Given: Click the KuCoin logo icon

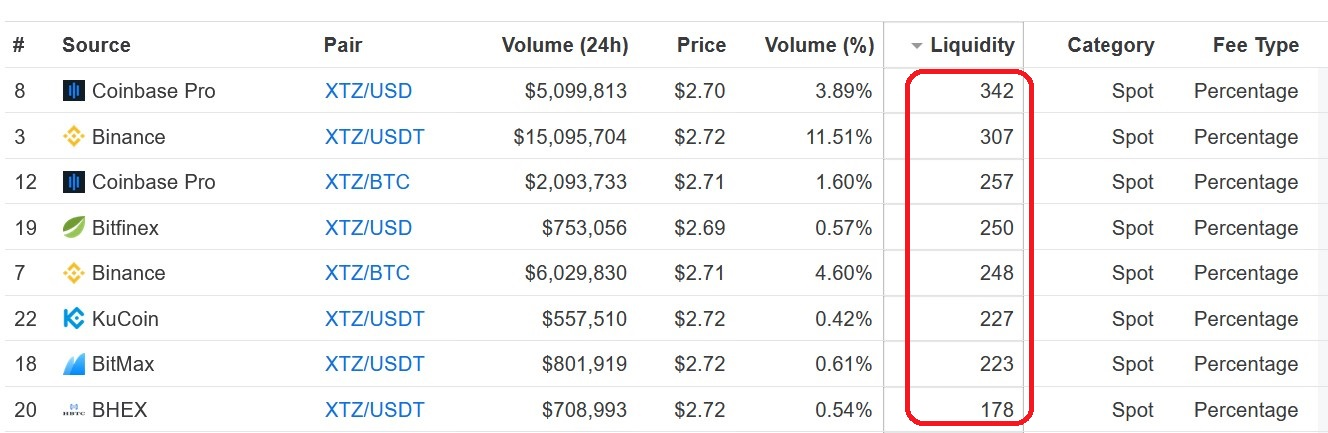Looking at the screenshot, I should 73,319.
